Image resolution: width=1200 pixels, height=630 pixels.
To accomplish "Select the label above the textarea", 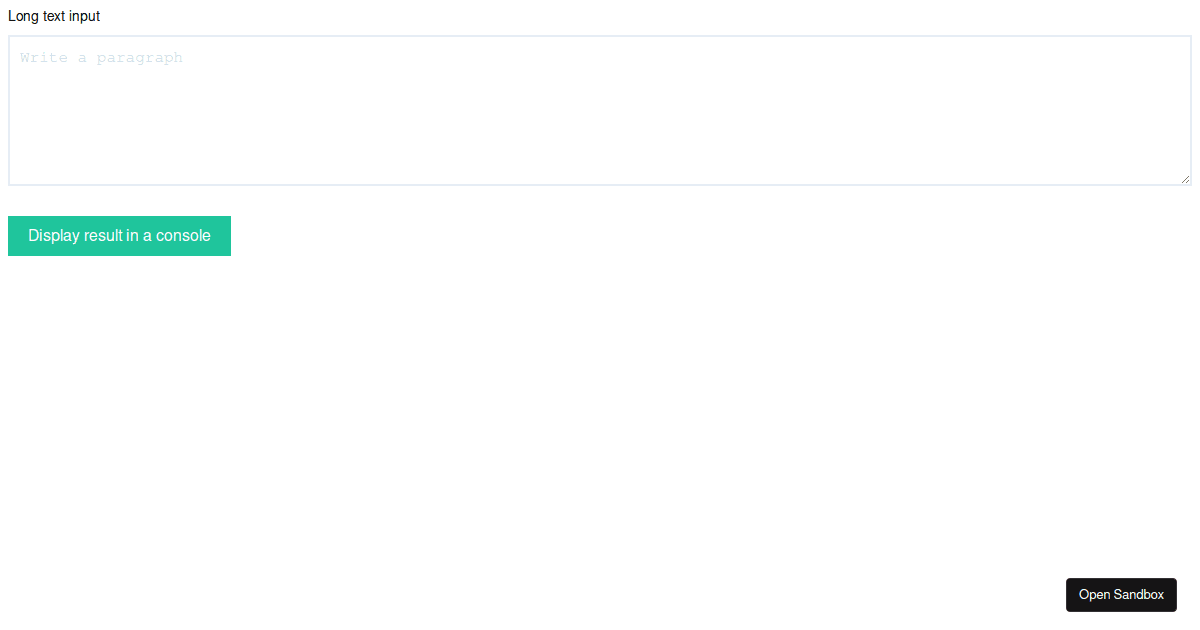I will click(54, 16).
